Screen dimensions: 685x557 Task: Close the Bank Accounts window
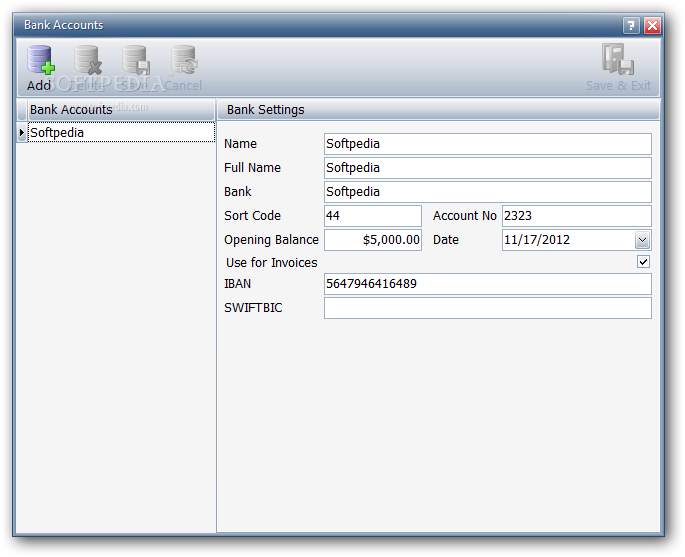[652, 25]
